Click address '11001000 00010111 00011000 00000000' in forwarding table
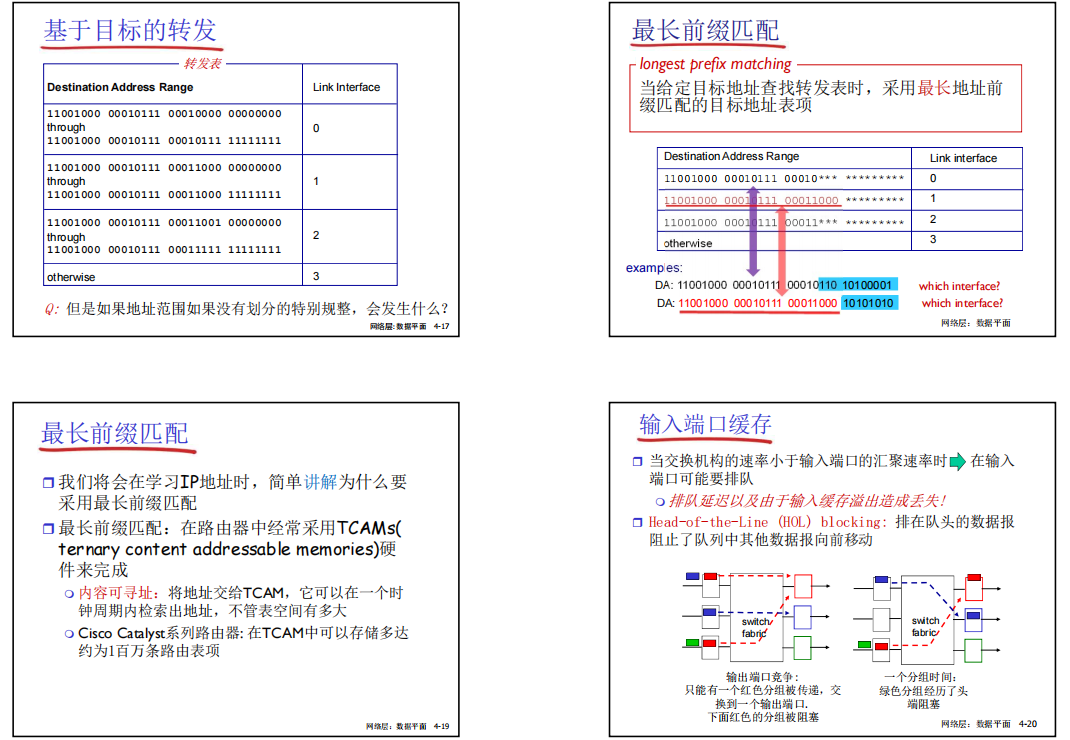 click(x=164, y=167)
